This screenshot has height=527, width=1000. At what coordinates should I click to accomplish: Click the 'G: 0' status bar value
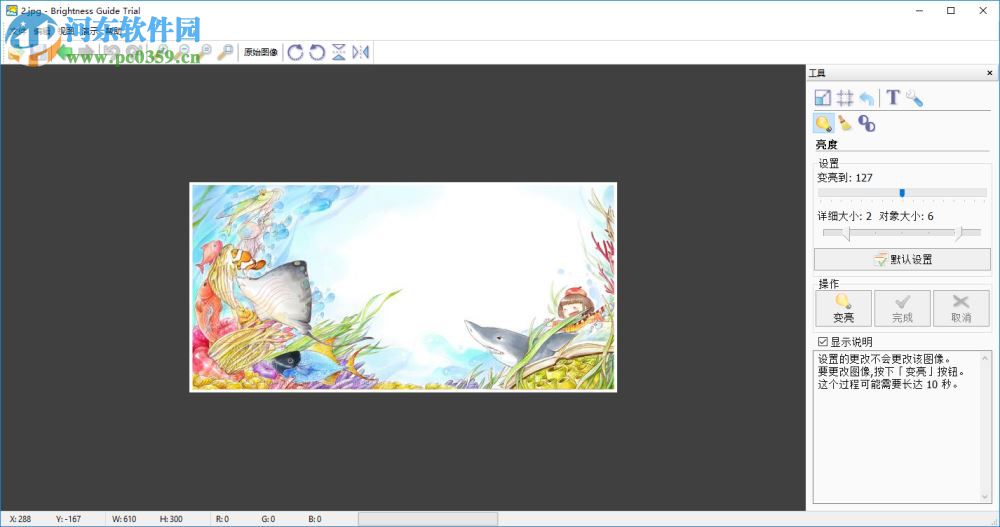(x=268, y=519)
